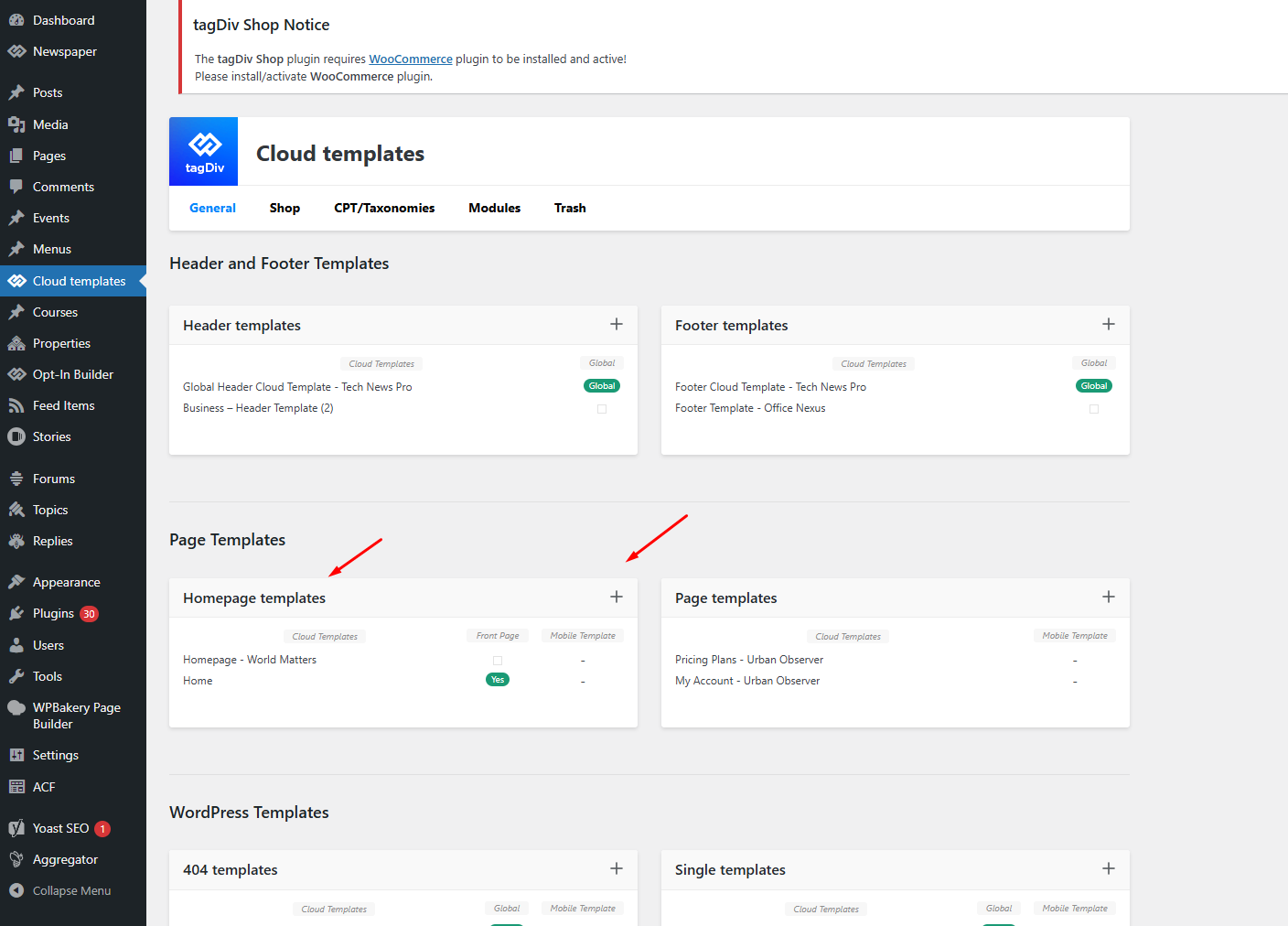Open Homepage - World Matters template

[x=250, y=660]
